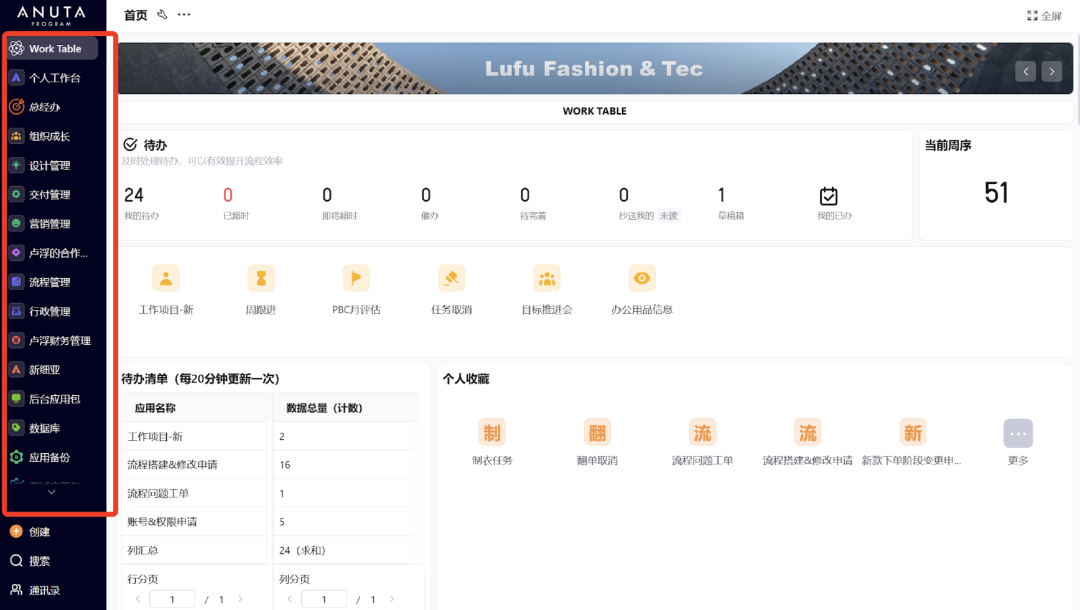This screenshot has height=610, width=1080.
Task: Go to previous page under 行分页
Action: [x=138, y=599]
